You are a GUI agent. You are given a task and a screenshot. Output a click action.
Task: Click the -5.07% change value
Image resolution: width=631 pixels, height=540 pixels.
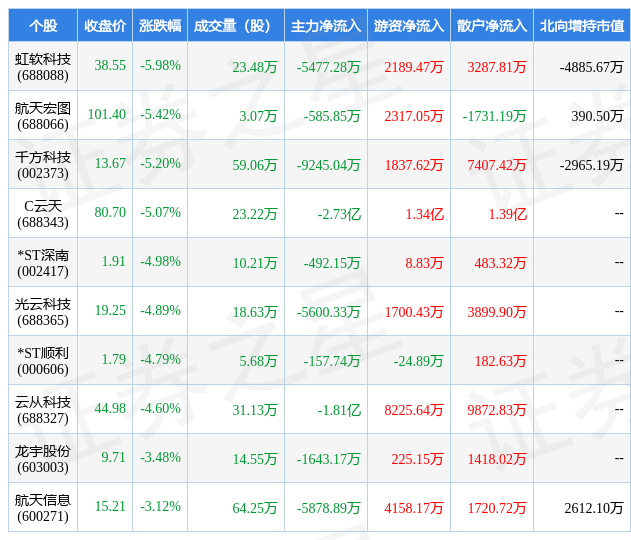[x=161, y=212]
